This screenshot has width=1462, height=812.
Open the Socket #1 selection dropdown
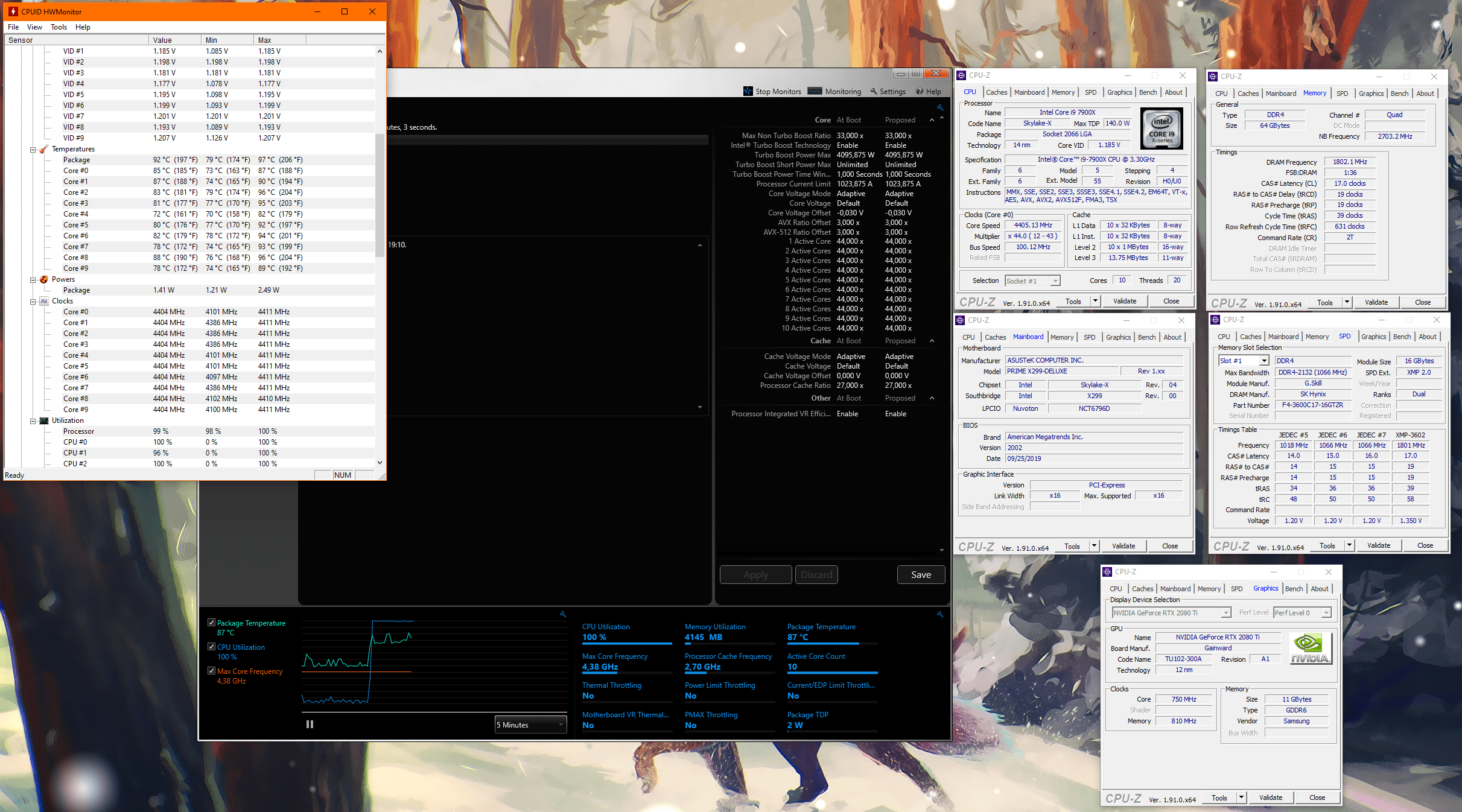(x=1032, y=281)
